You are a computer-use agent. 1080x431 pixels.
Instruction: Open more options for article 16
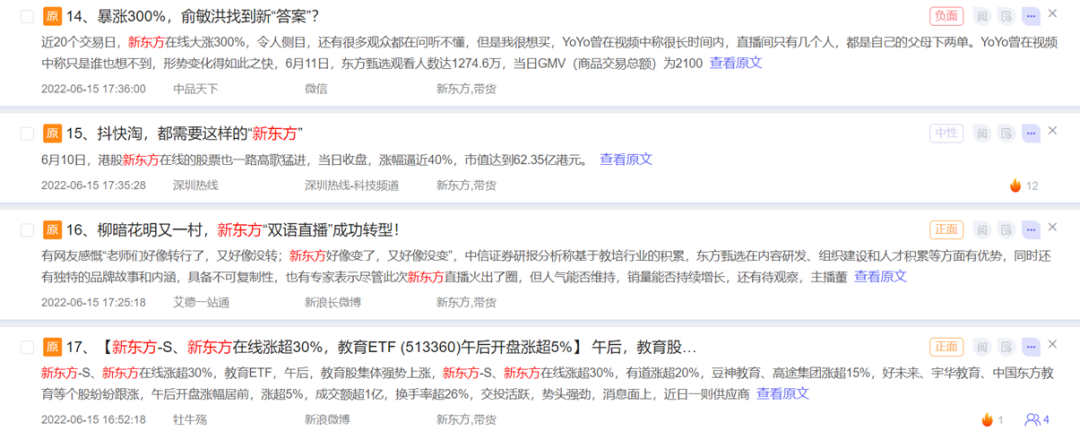coord(1031,229)
